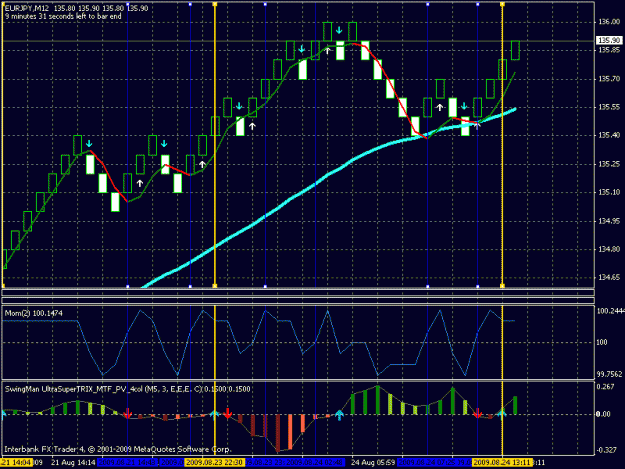
Task: Click the '21 Aug 14:14' time axis label
Action: [x=73, y=463]
